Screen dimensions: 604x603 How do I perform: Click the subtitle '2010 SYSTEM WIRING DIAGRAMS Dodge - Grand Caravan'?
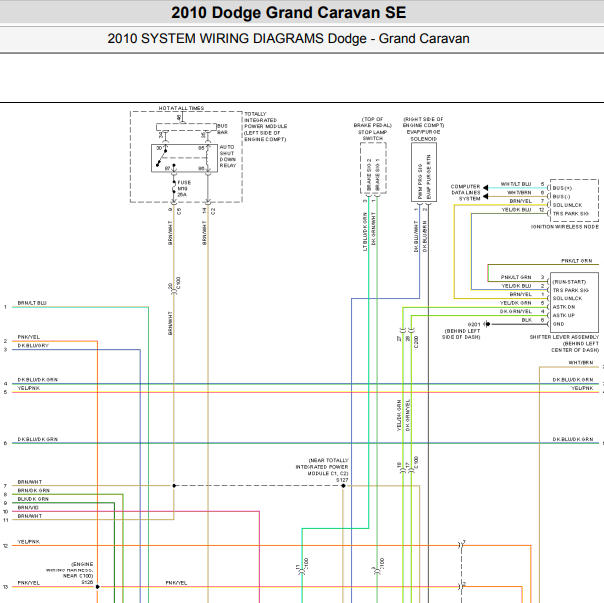pos(288,39)
